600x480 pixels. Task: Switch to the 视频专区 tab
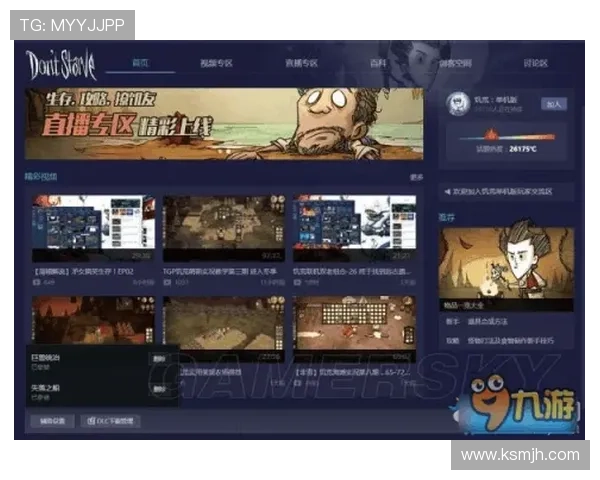[216, 63]
